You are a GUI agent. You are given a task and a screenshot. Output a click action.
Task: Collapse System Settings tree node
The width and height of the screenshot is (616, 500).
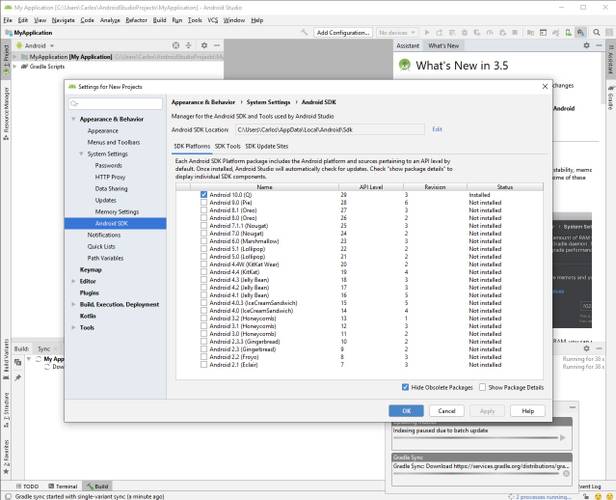(81, 154)
